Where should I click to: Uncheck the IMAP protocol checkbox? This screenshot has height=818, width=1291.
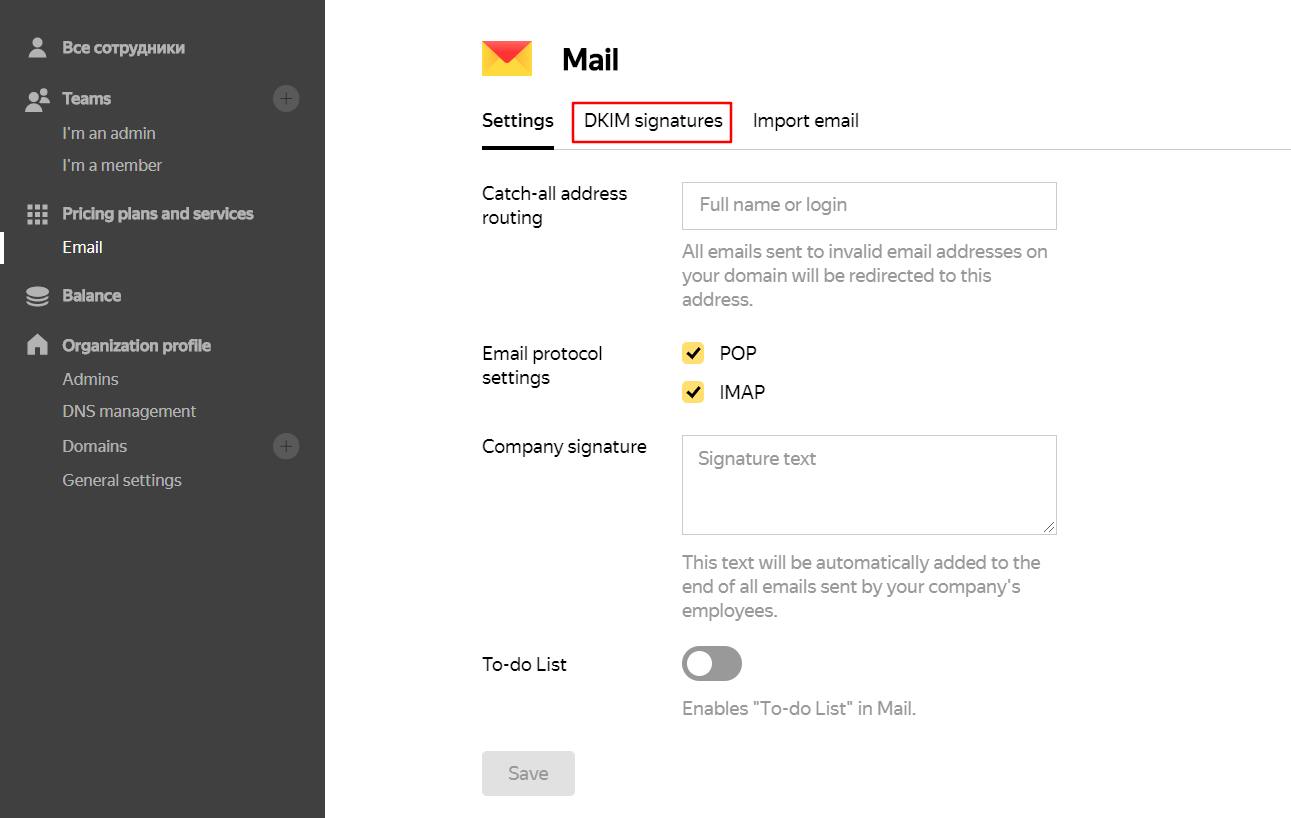[693, 392]
